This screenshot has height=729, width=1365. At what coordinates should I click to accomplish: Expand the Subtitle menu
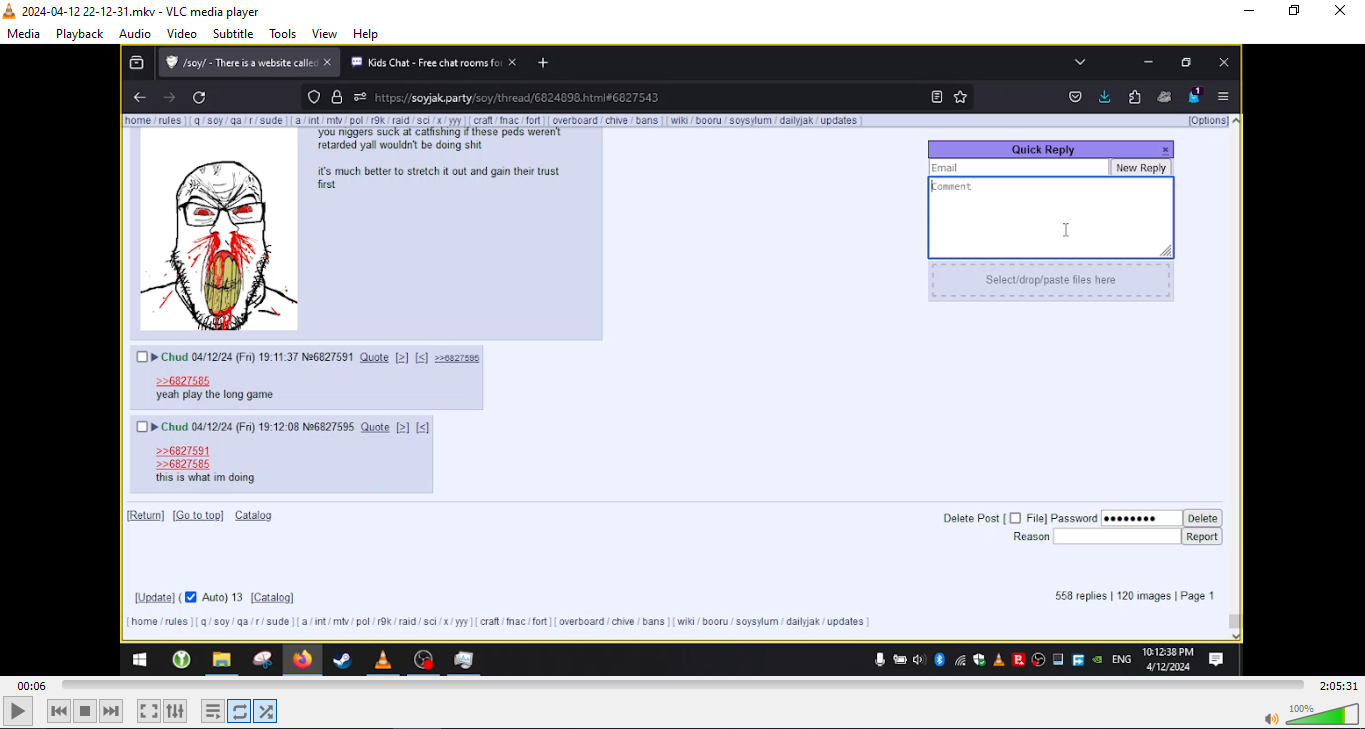pyautogui.click(x=233, y=34)
